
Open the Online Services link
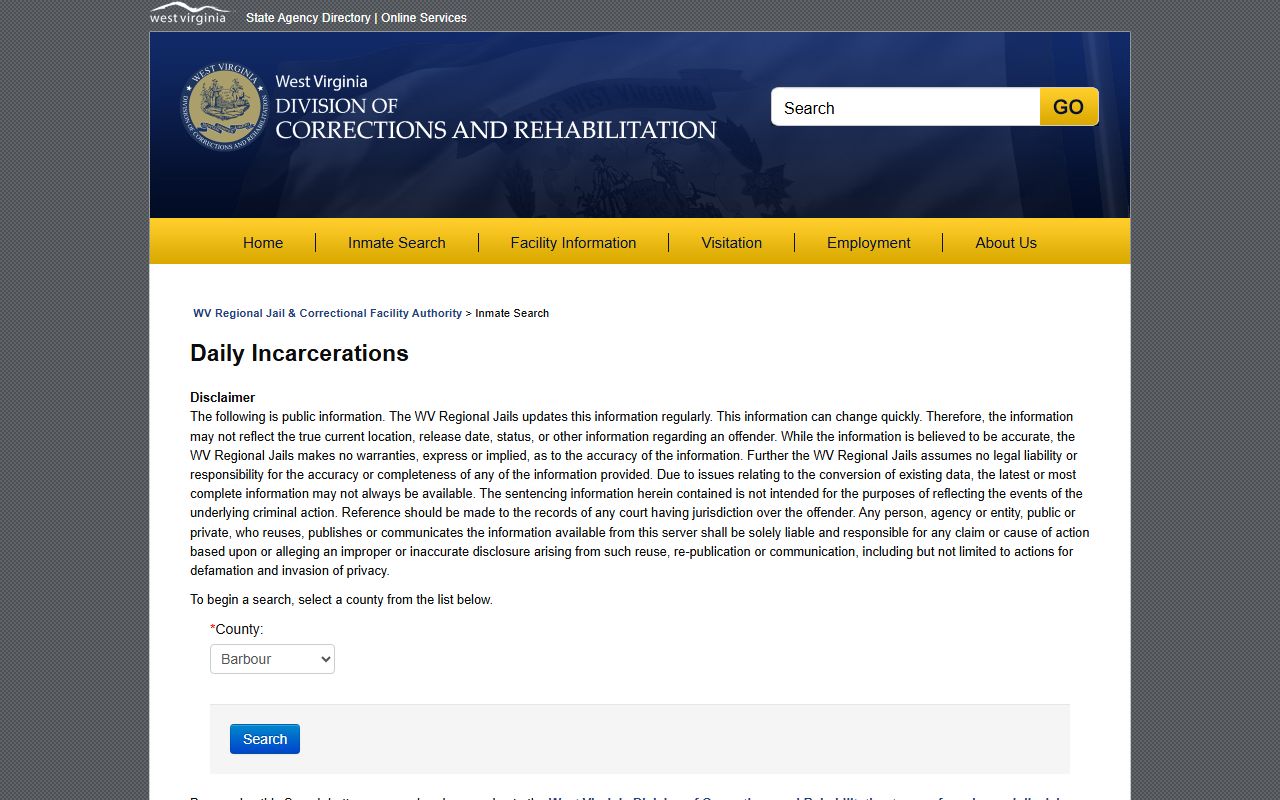(x=423, y=18)
